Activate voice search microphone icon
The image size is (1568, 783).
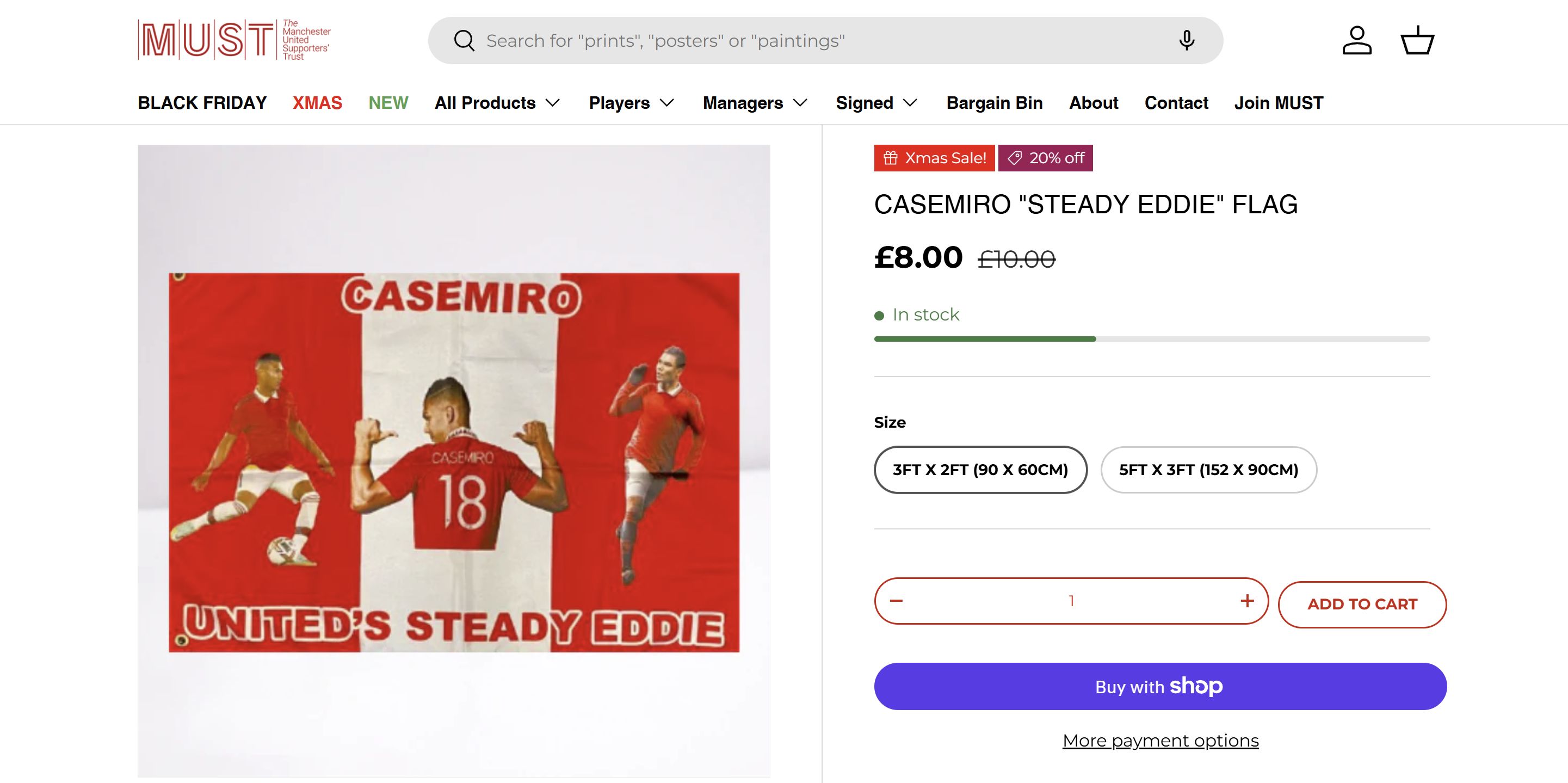1186,41
